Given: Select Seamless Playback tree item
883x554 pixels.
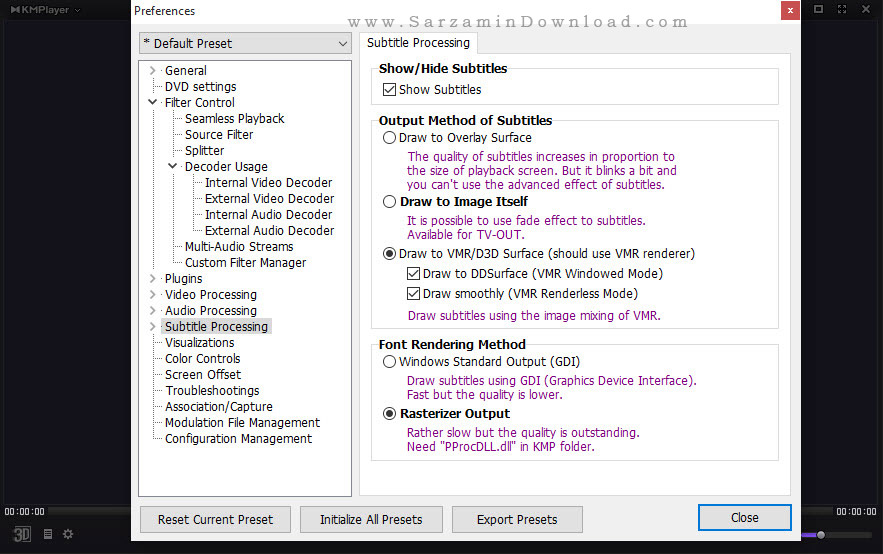Looking at the screenshot, I should click(234, 119).
